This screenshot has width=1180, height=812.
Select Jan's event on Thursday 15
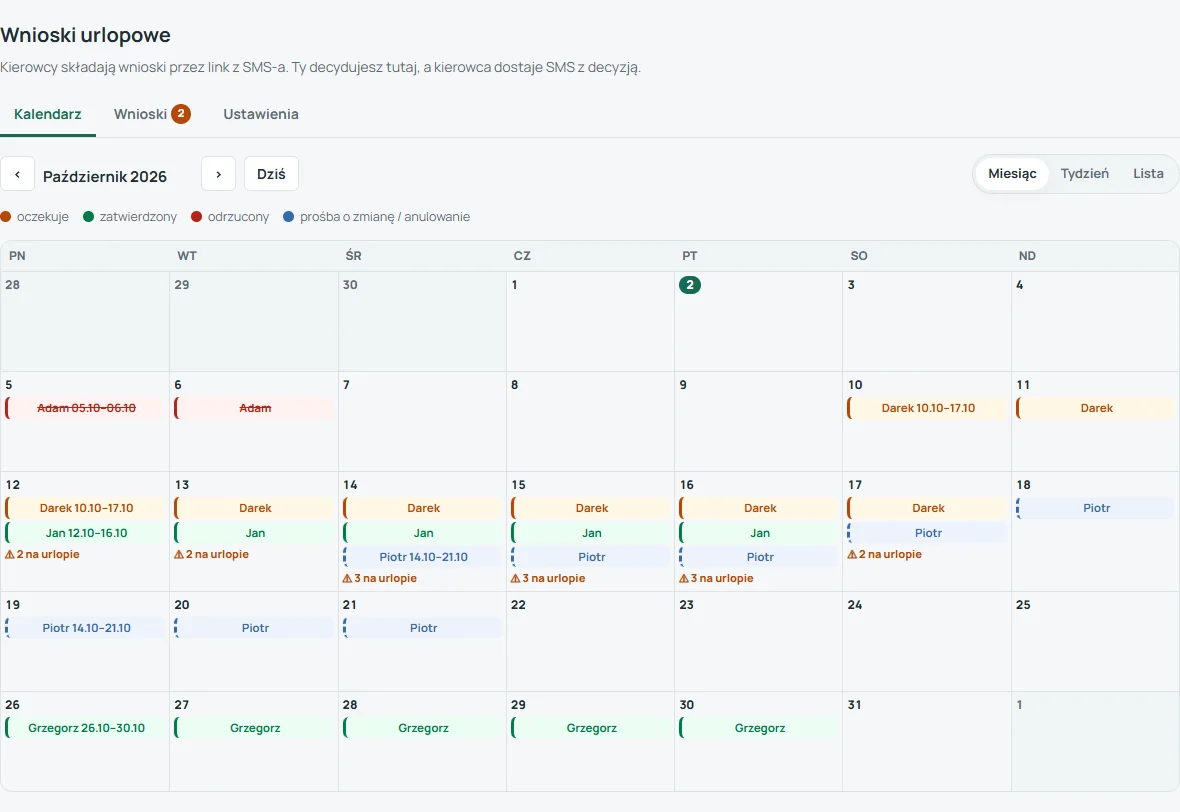[591, 533]
